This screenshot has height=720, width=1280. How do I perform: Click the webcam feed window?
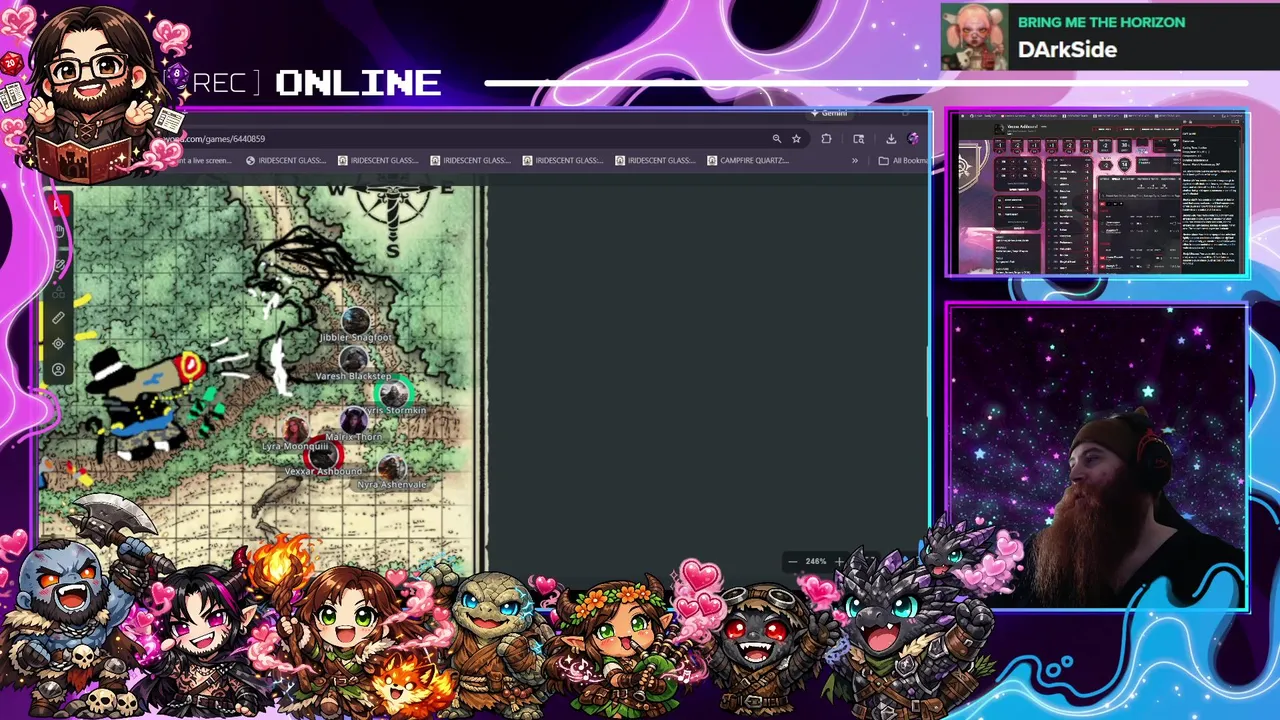tap(1097, 457)
